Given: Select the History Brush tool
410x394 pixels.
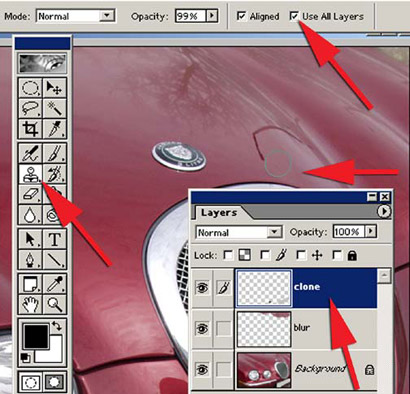Looking at the screenshot, I should [x=54, y=174].
